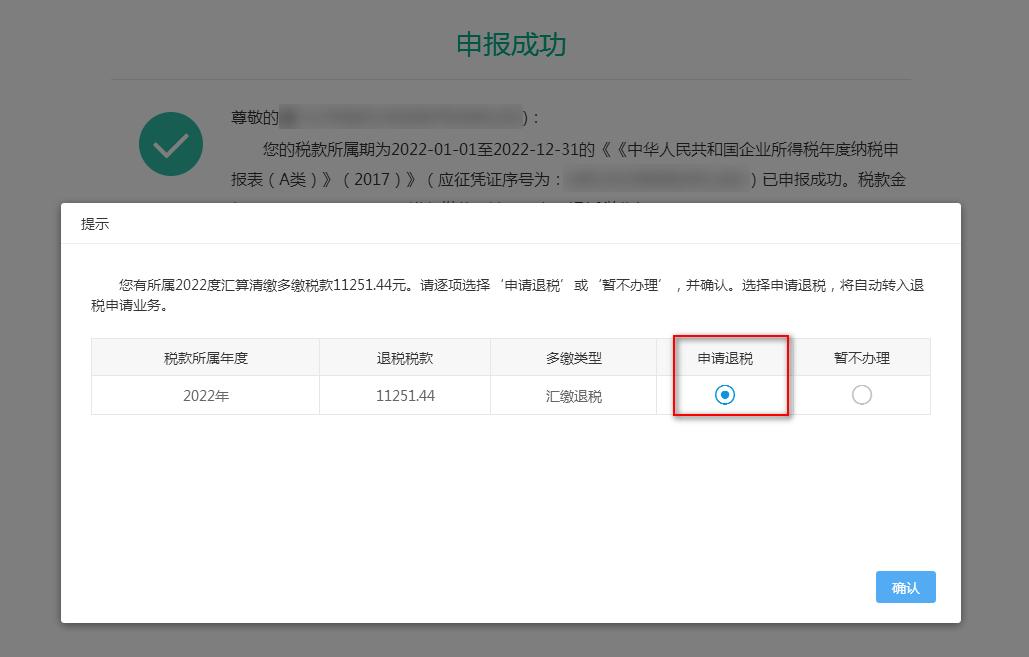
Task: Select the 退税税款 column header
Action: [404, 357]
